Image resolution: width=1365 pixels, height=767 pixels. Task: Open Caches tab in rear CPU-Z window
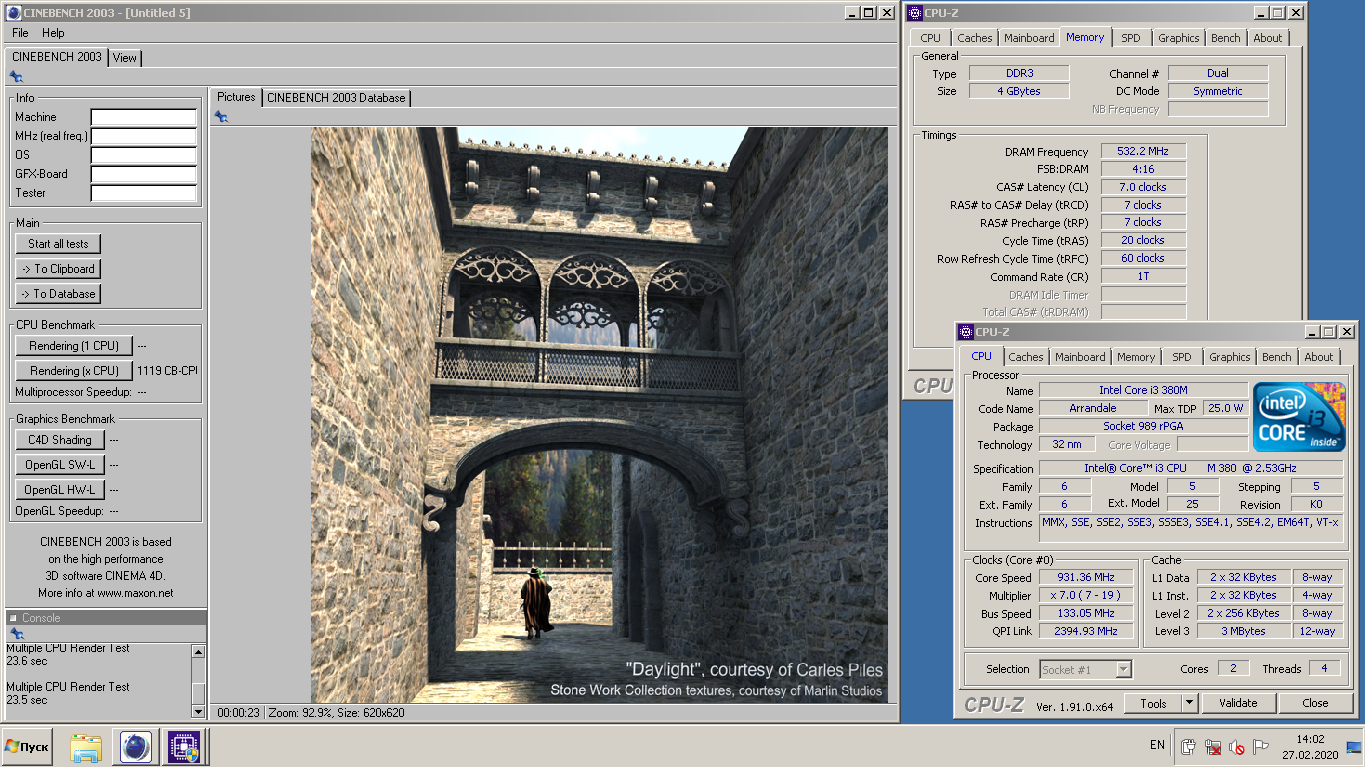tap(975, 38)
